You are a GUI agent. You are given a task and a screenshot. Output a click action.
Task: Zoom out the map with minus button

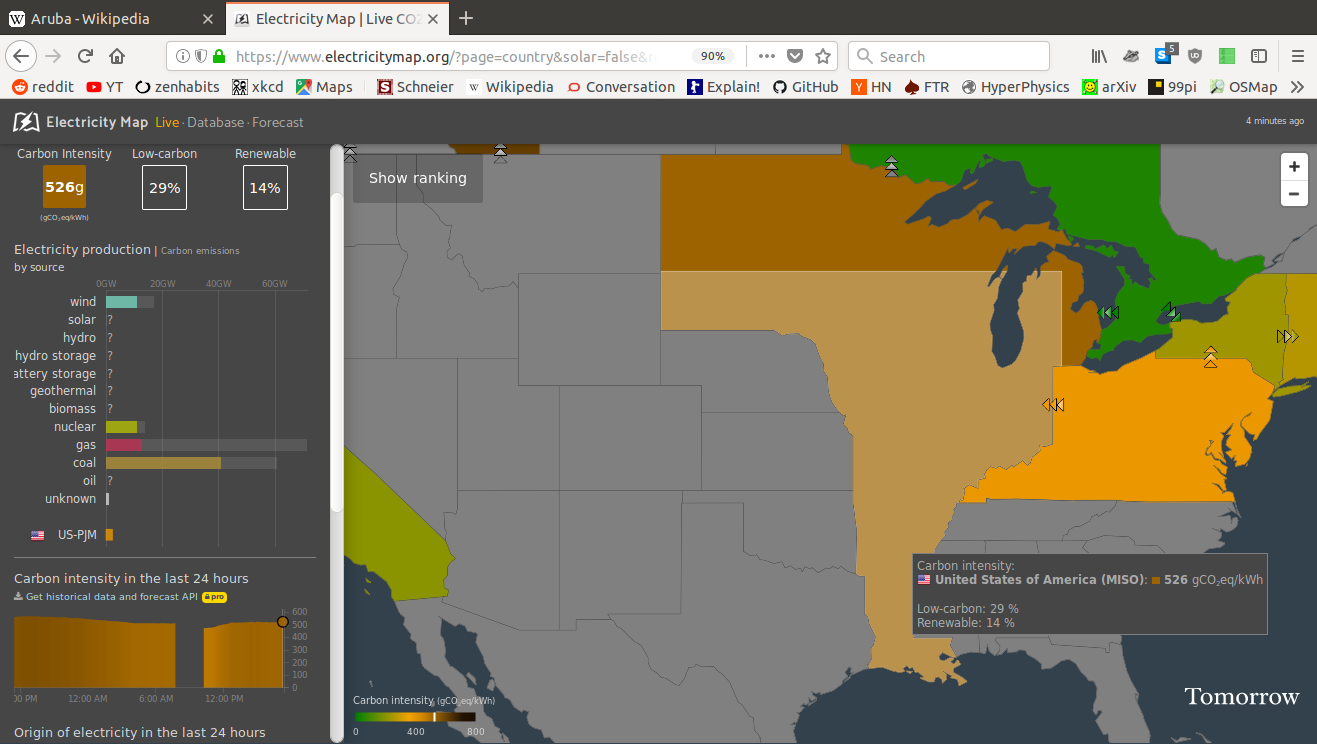click(x=1294, y=194)
